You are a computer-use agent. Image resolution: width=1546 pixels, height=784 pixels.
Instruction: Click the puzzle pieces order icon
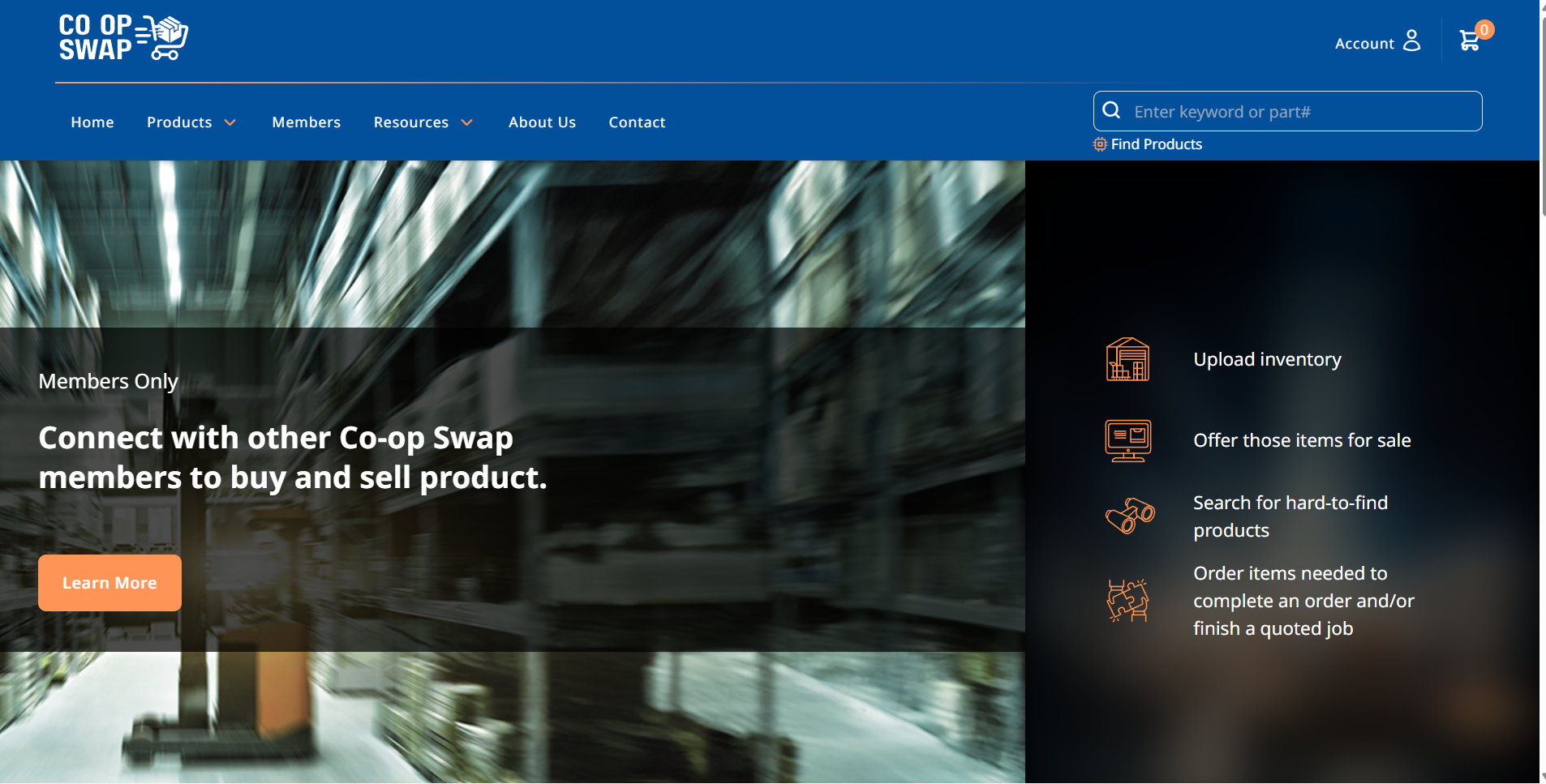point(1127,601)
